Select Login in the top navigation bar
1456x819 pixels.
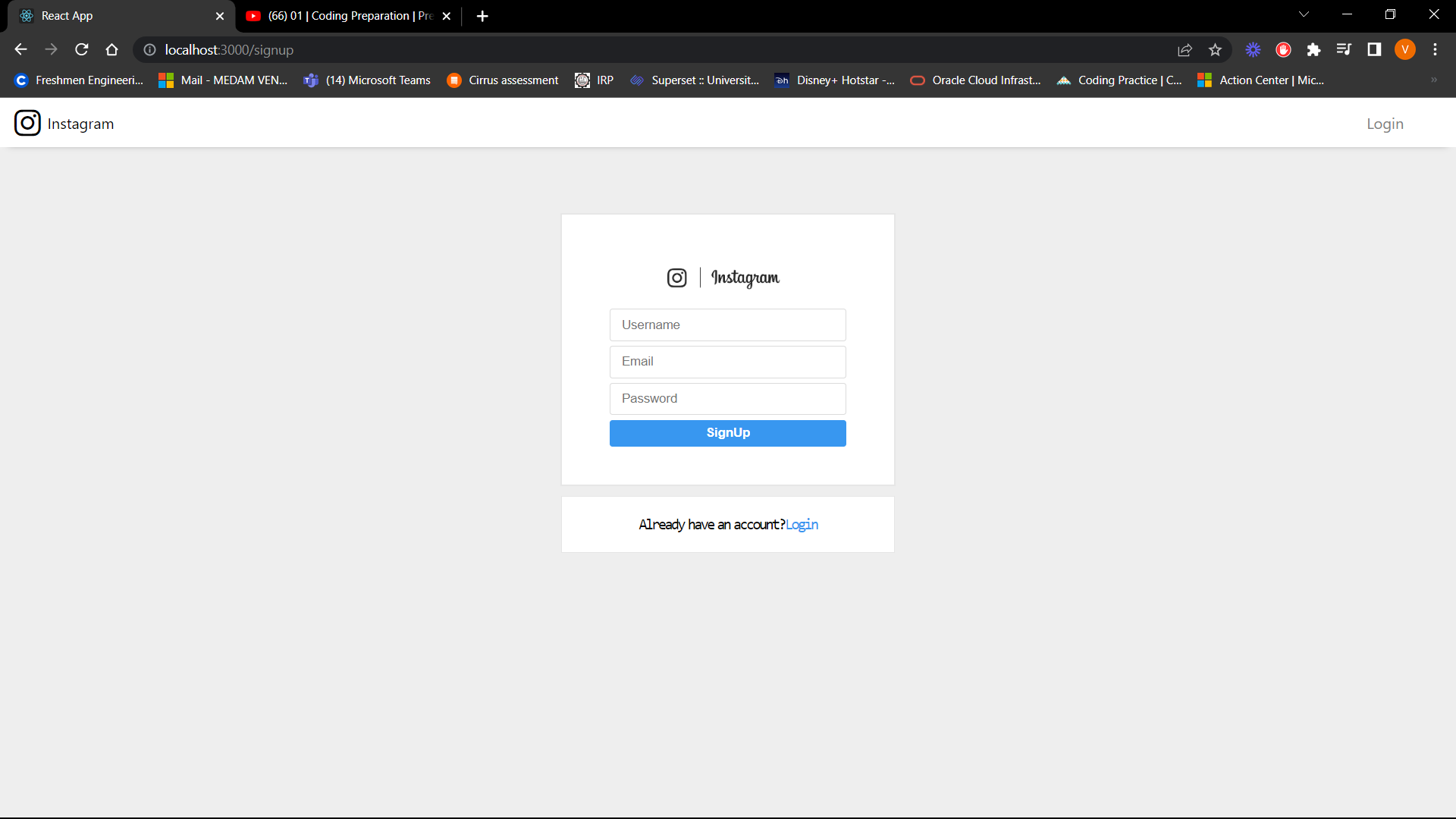(x=1384, y=123)
